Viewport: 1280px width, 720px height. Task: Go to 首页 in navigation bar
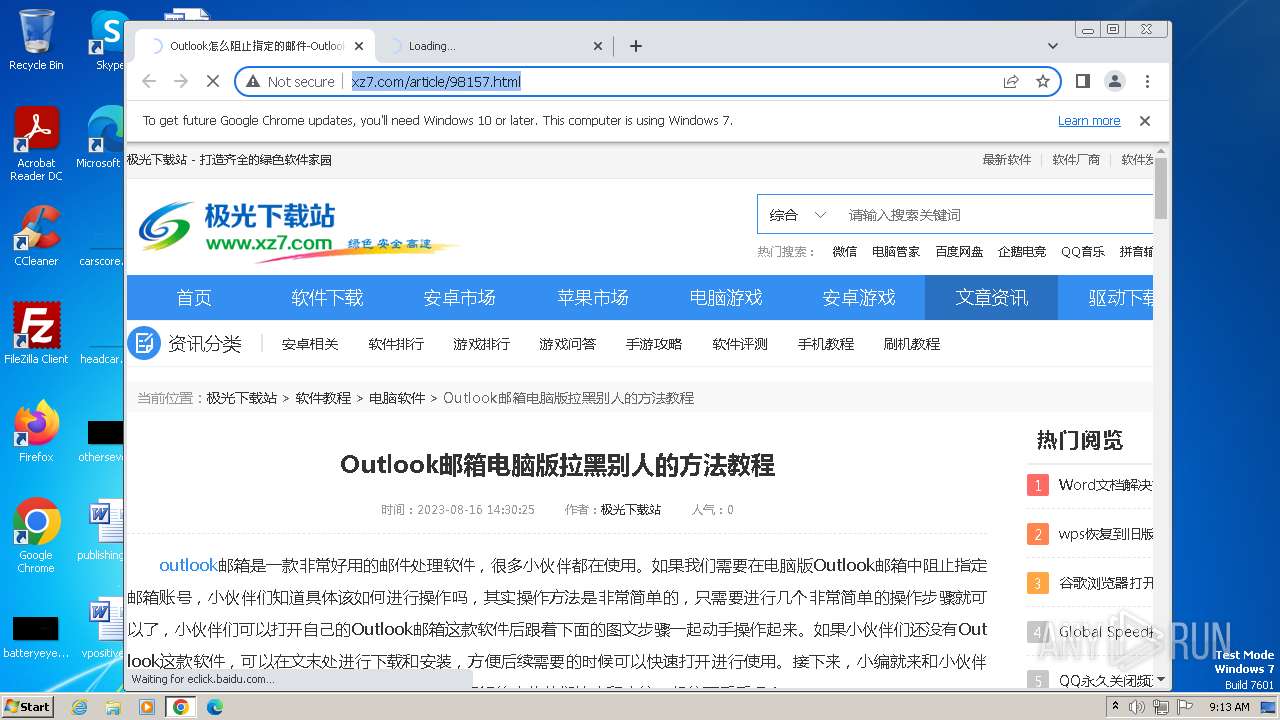click(194, 298)
